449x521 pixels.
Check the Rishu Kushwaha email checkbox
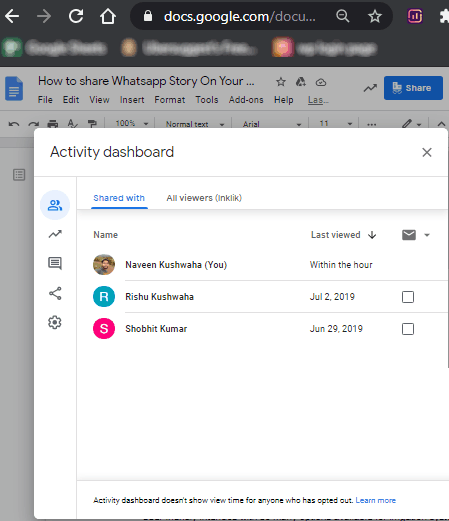click(x=408, y=297)
